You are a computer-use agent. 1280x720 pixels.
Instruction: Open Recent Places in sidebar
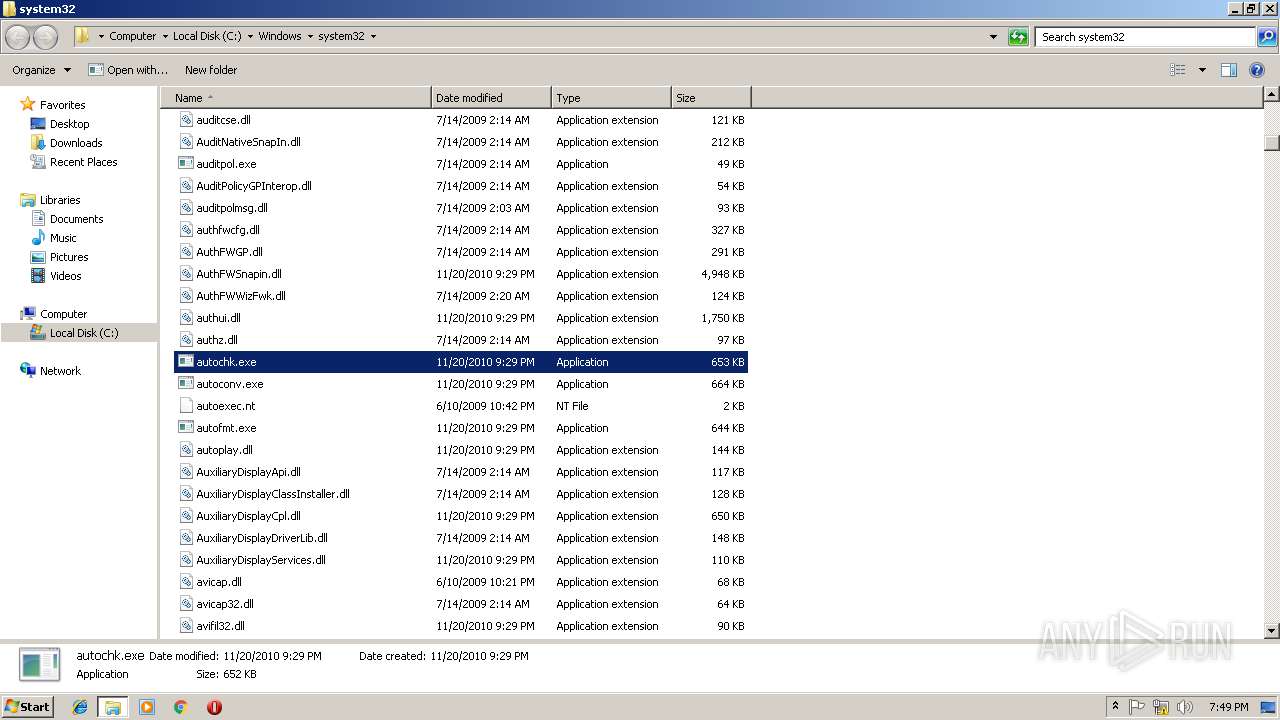click(x=83, y=162)
